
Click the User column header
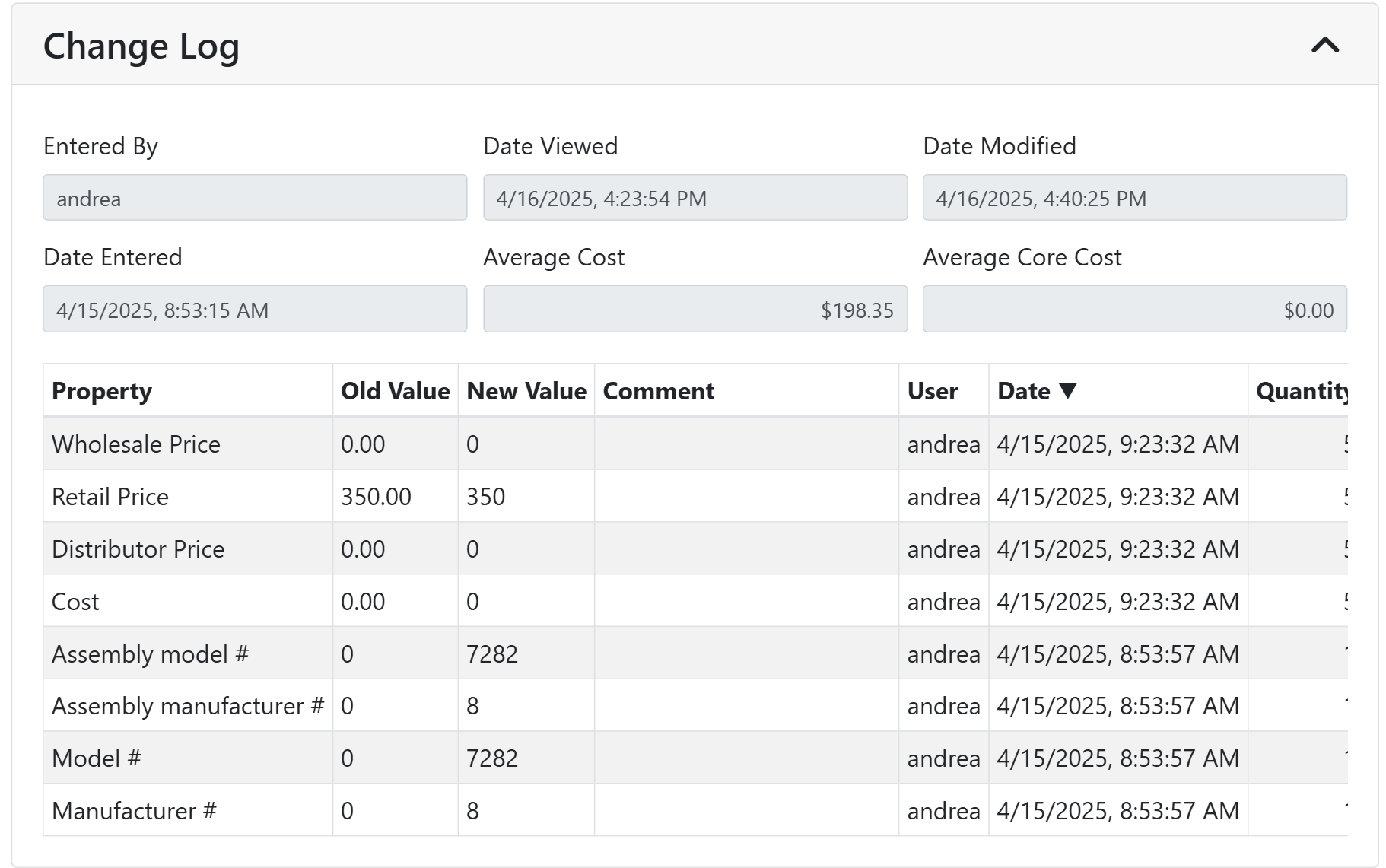coord(932,391)
